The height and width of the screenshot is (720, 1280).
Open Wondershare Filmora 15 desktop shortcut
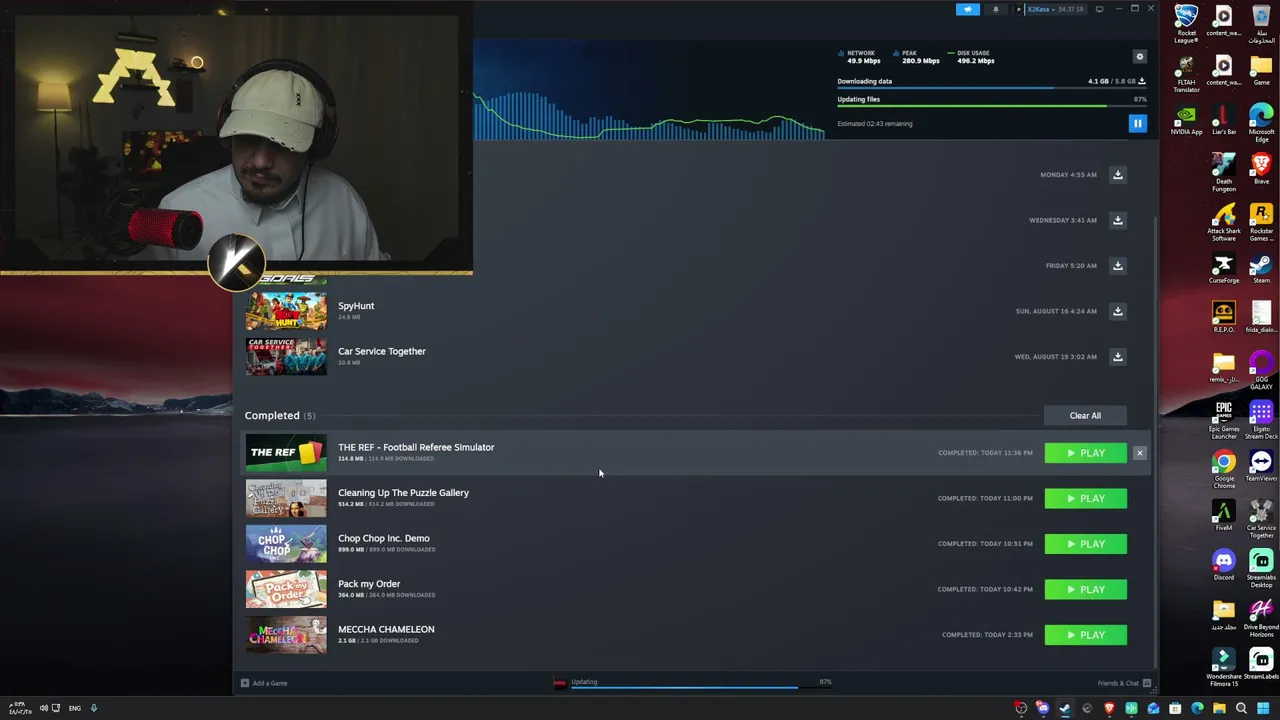click(x=1224, y=668)
